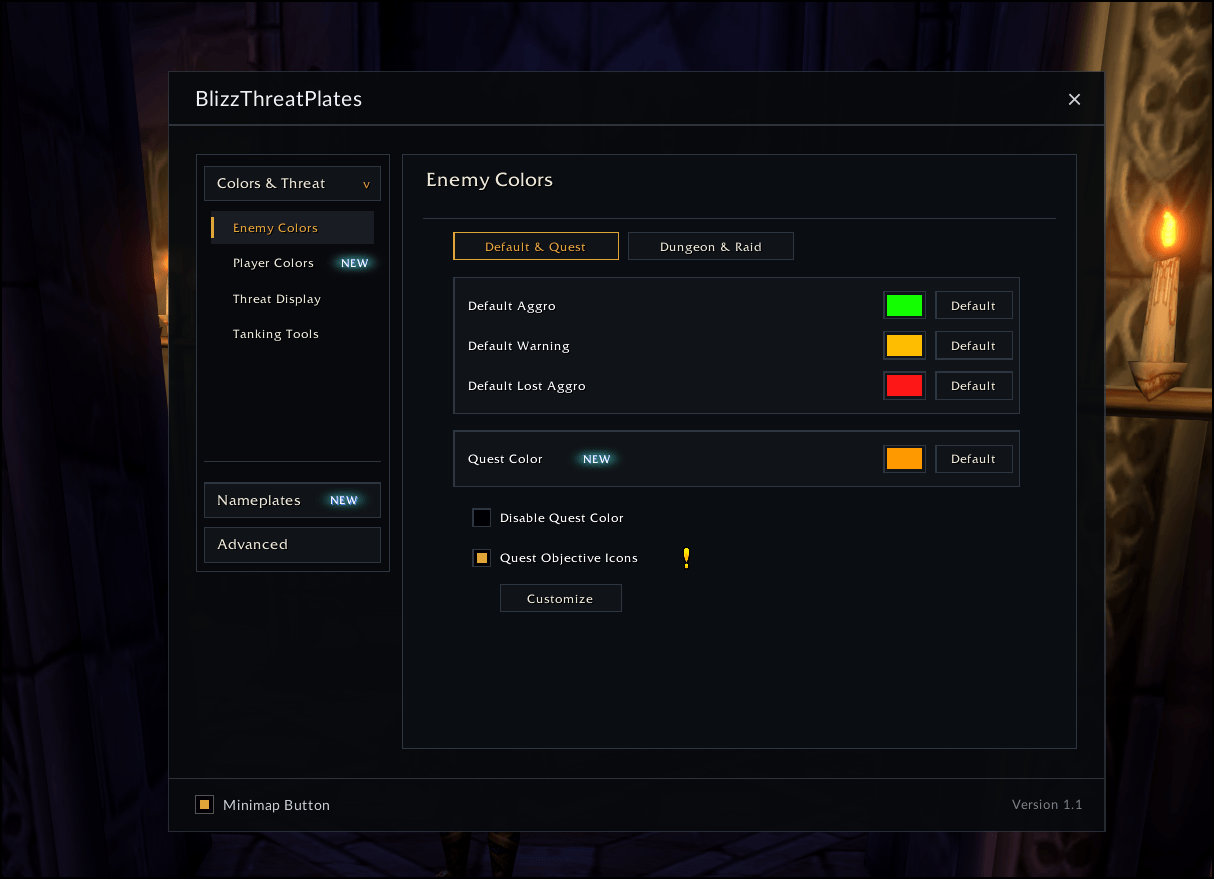This screenshot has width=1214, height=879.
Task: Click the yellow quest exclamation mark icon
Action: pos(686,558)
